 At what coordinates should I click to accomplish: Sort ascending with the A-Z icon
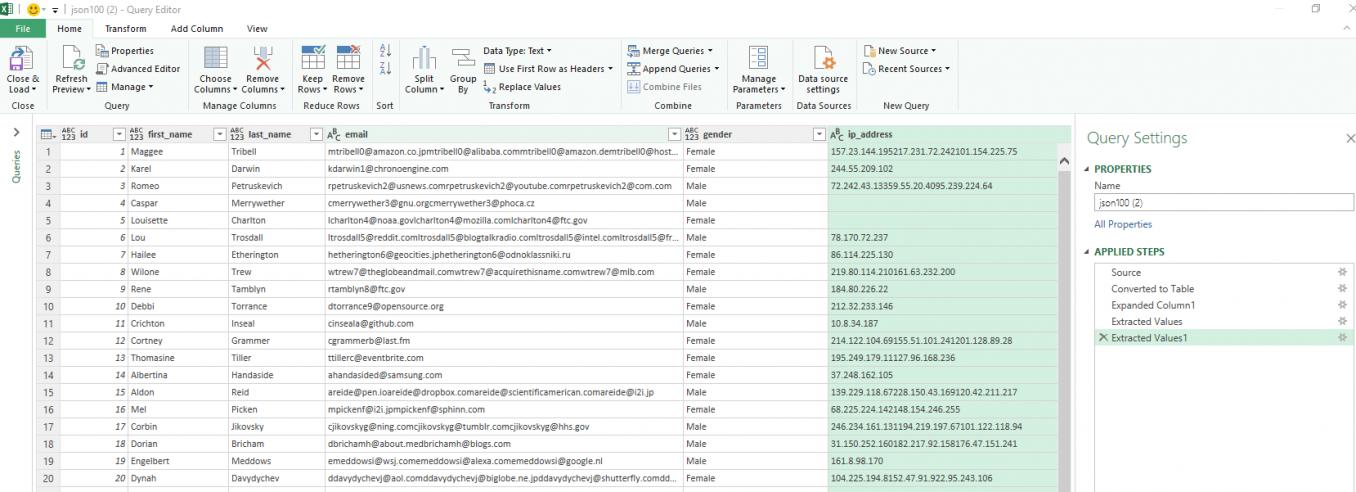coord(385,52)
